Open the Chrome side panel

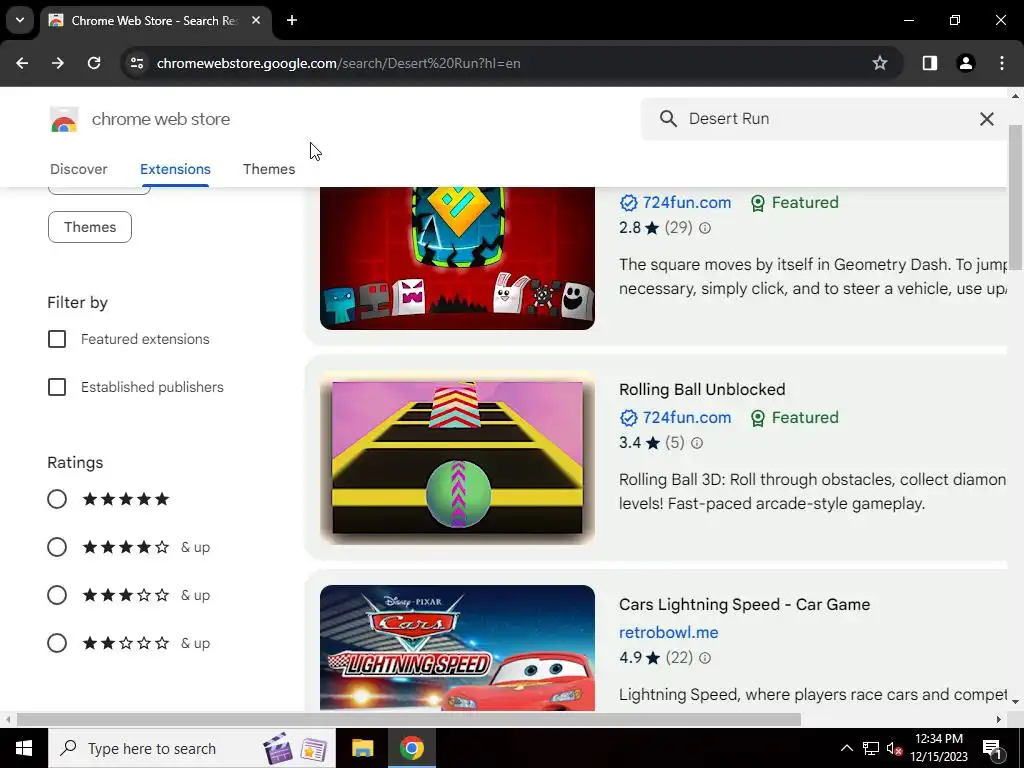coord(930,63)
